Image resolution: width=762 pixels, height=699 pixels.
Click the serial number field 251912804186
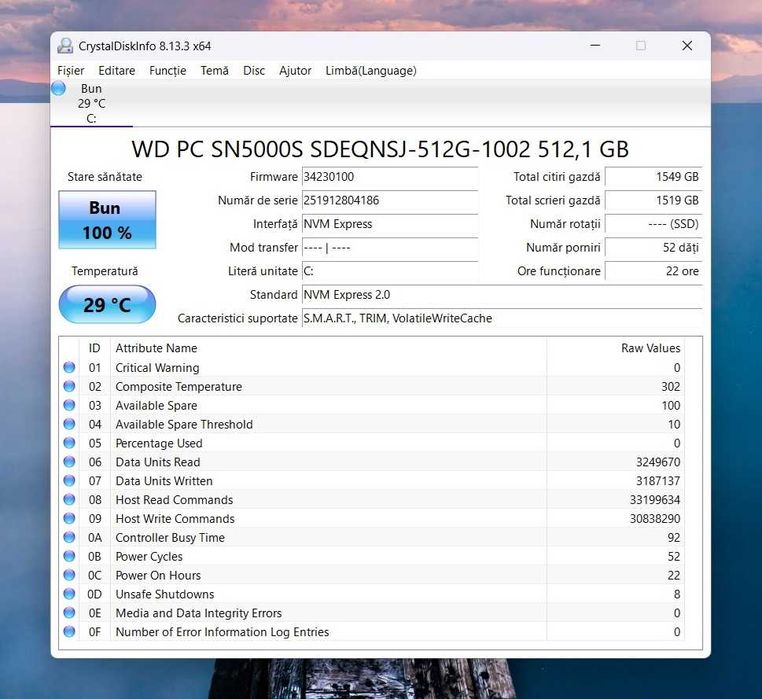pos(390,200)
